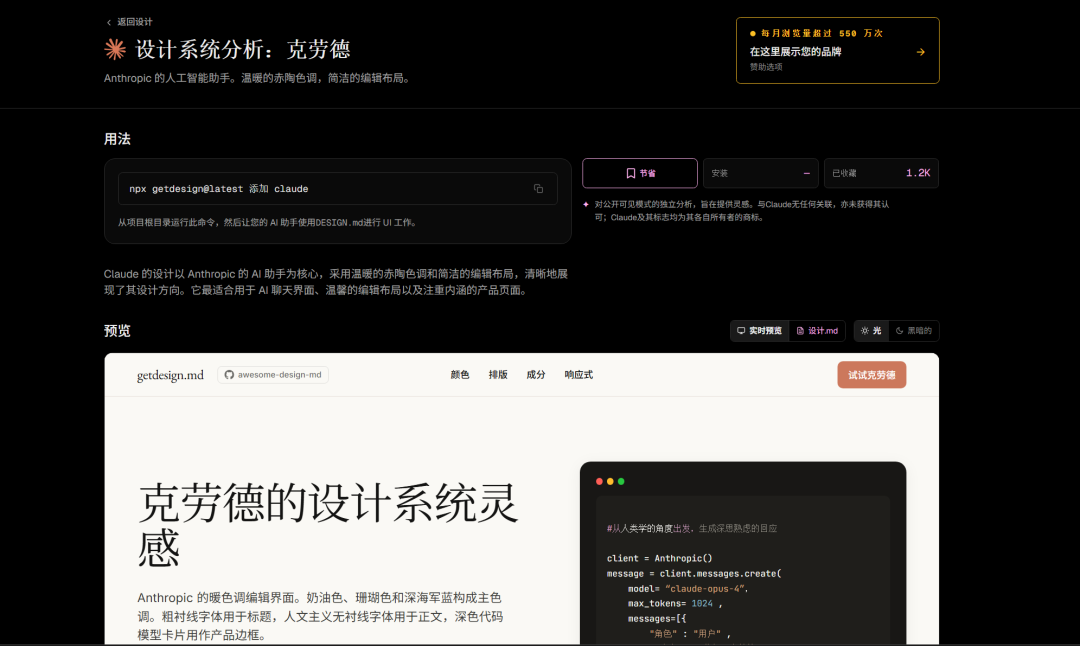Open the 在这里展示您的品牌 sponsor card
Screen dimensions: 1080x646
838,51
